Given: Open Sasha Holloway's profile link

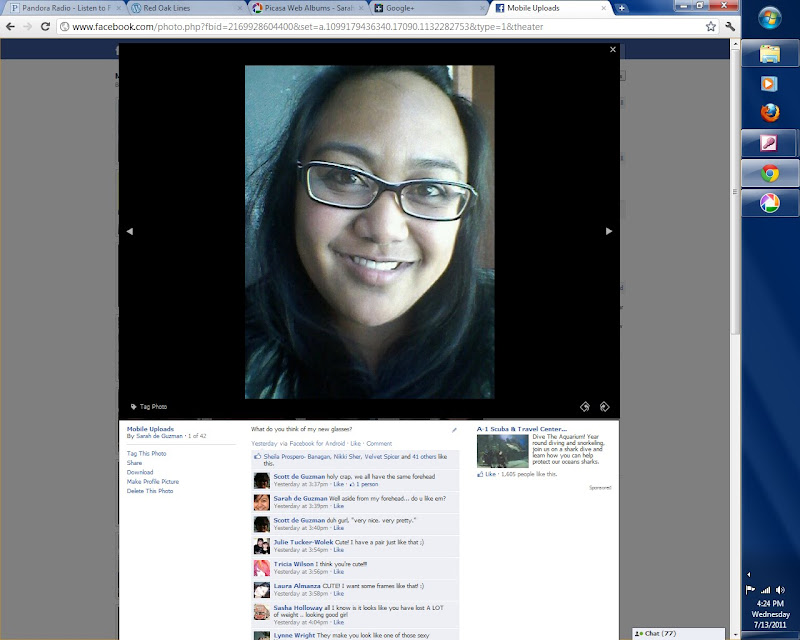Looking at the screenshot, I should (298, 608).
